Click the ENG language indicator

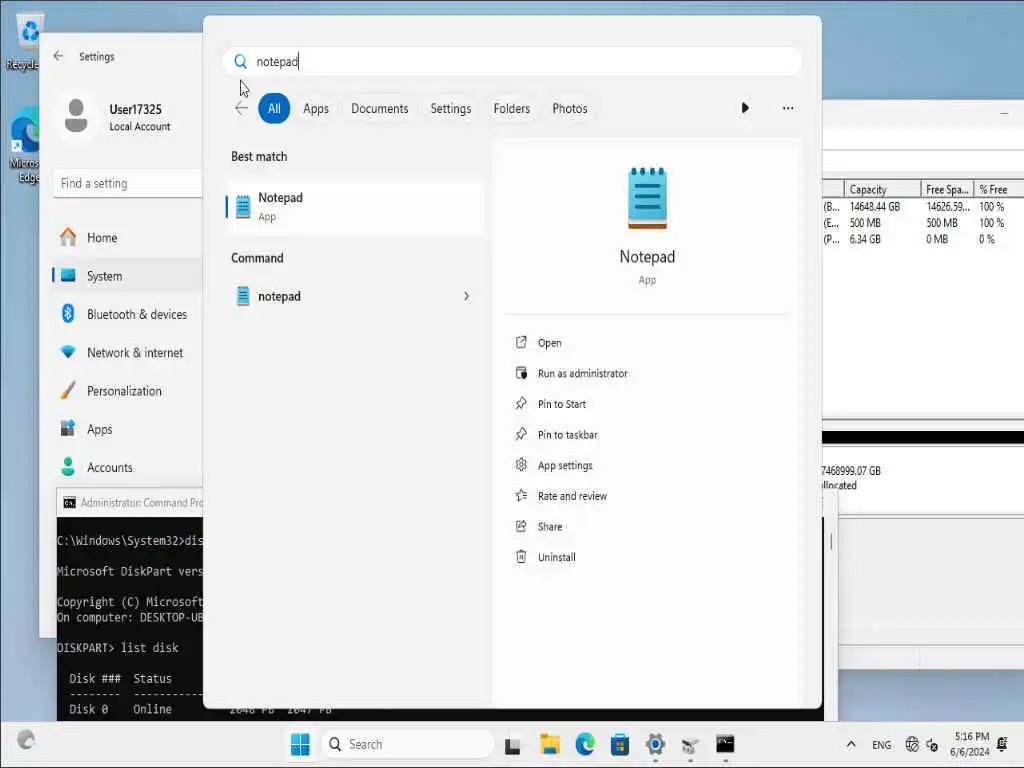click(881, 744)
